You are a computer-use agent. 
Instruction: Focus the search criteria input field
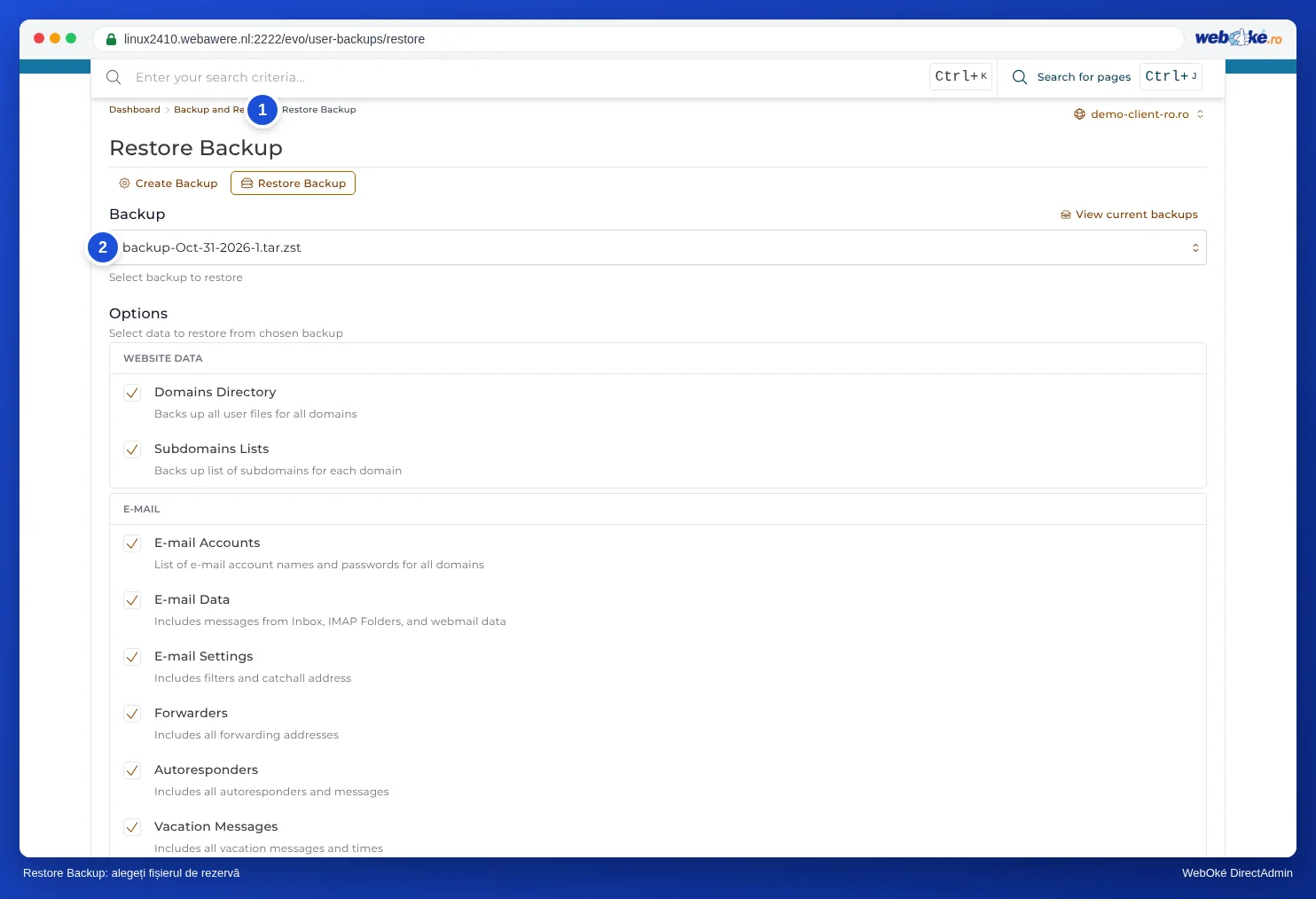[529, 77]
